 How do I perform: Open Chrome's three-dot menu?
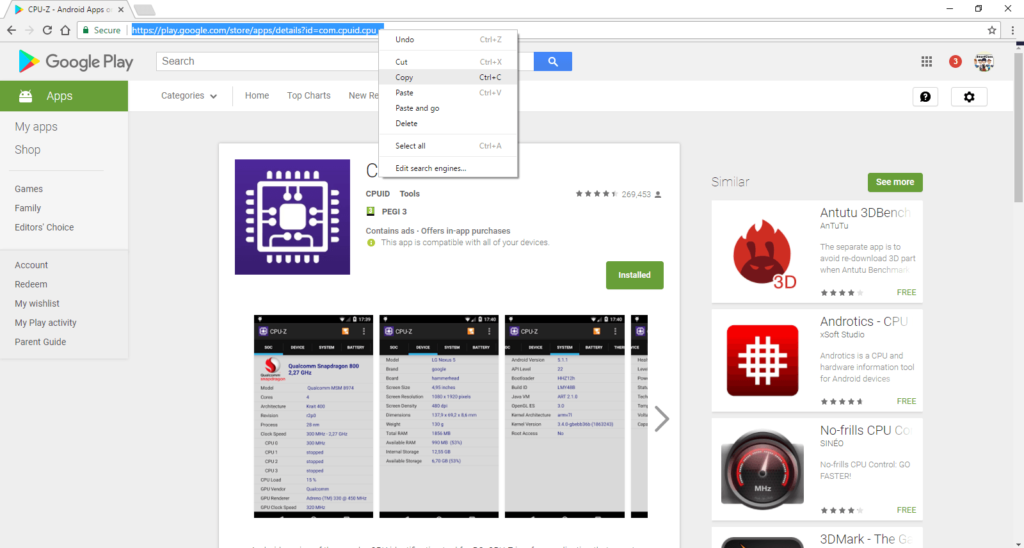(x=1013, y=30)
